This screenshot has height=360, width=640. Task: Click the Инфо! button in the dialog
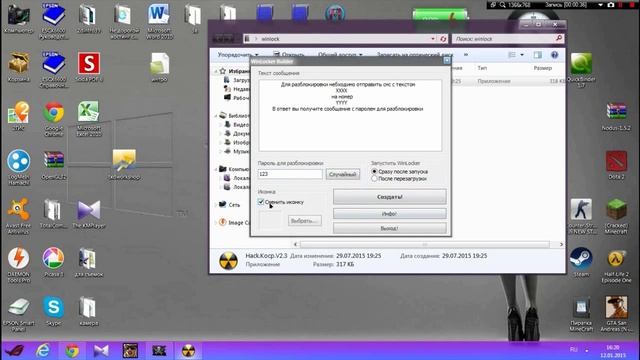coord(389,213)
